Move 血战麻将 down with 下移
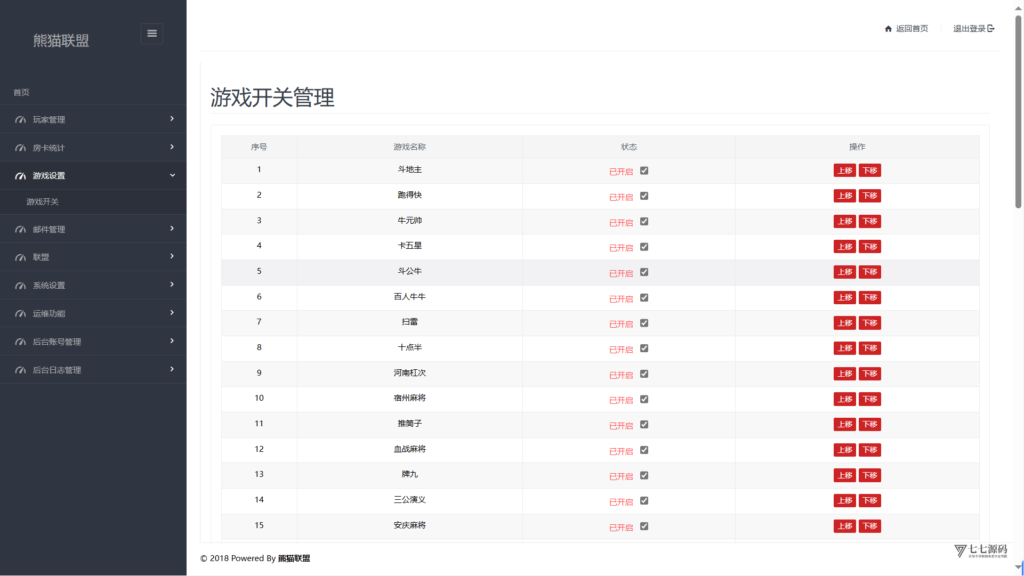The width and height of the screenshot is (1024, 576). [869, 450]
